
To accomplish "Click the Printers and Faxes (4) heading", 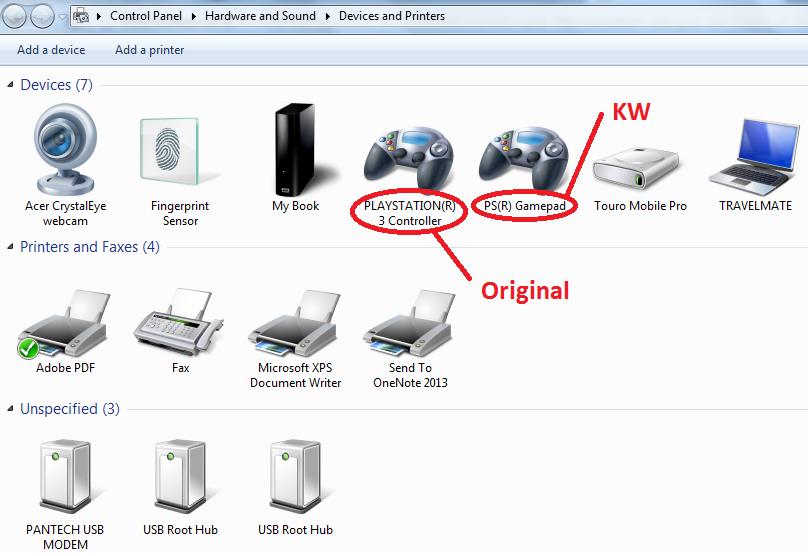I will click(90, 247).
